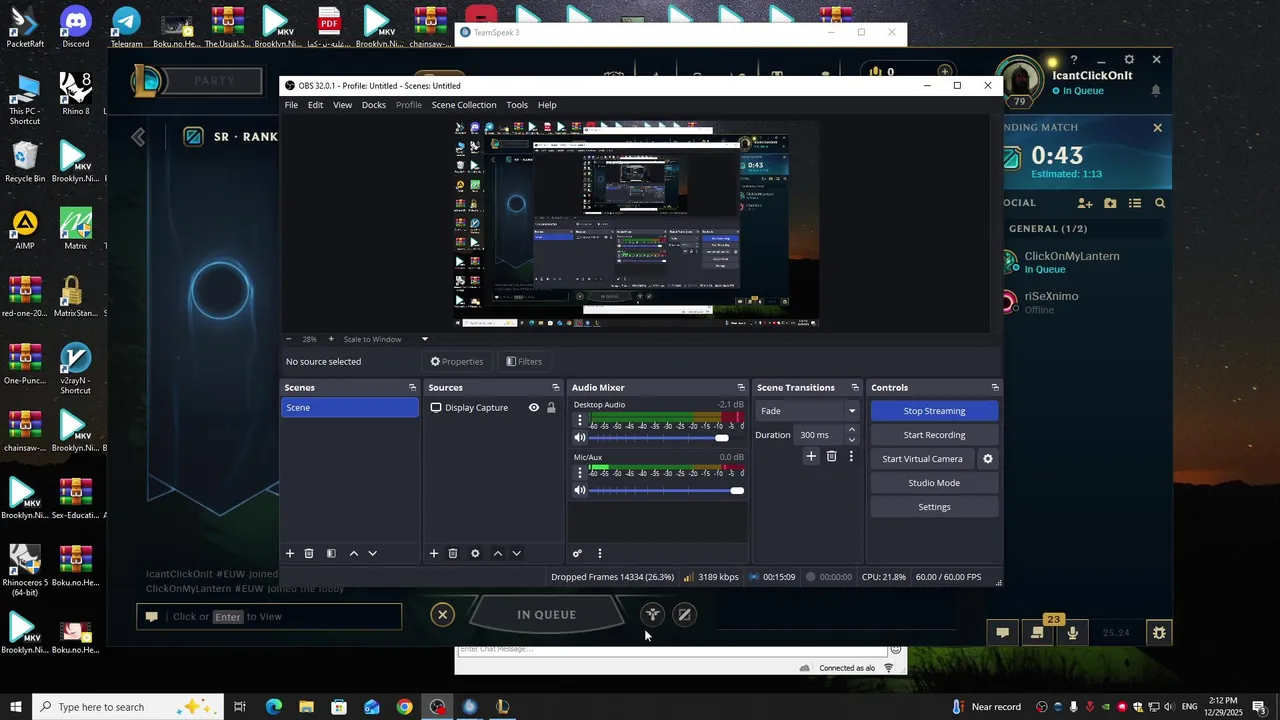1280x720 pixels.
Task: Remove selected scene with trash icon
Action: pyautogui.click(x=309, y=553)
